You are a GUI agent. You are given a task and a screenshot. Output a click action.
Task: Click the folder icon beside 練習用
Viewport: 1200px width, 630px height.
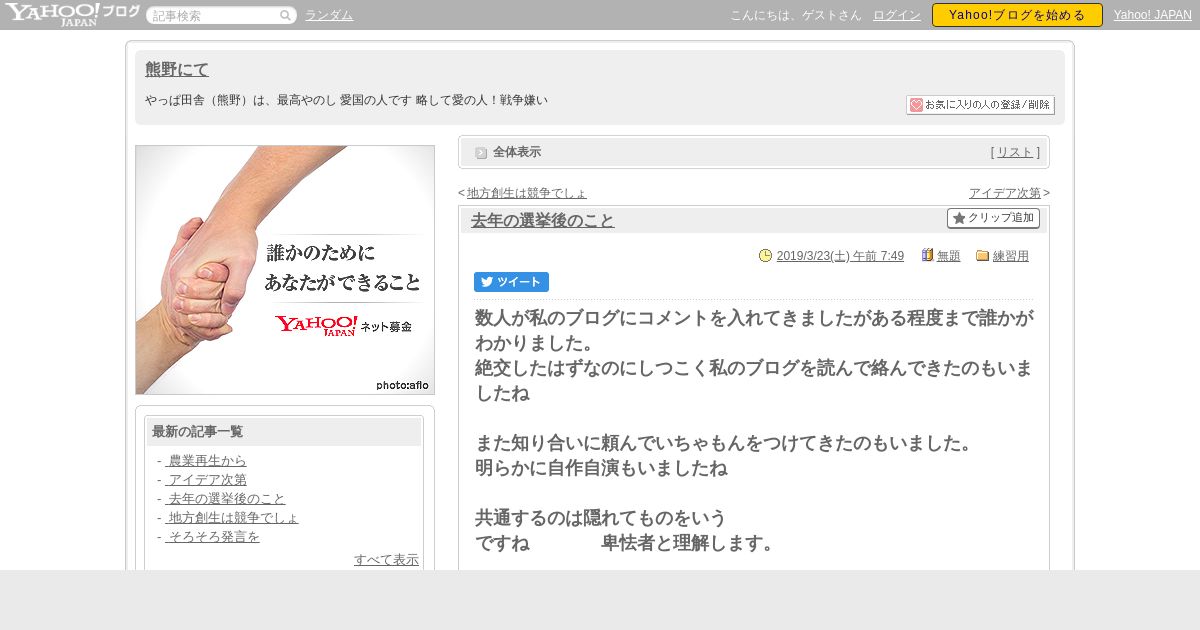click(982, 255)
